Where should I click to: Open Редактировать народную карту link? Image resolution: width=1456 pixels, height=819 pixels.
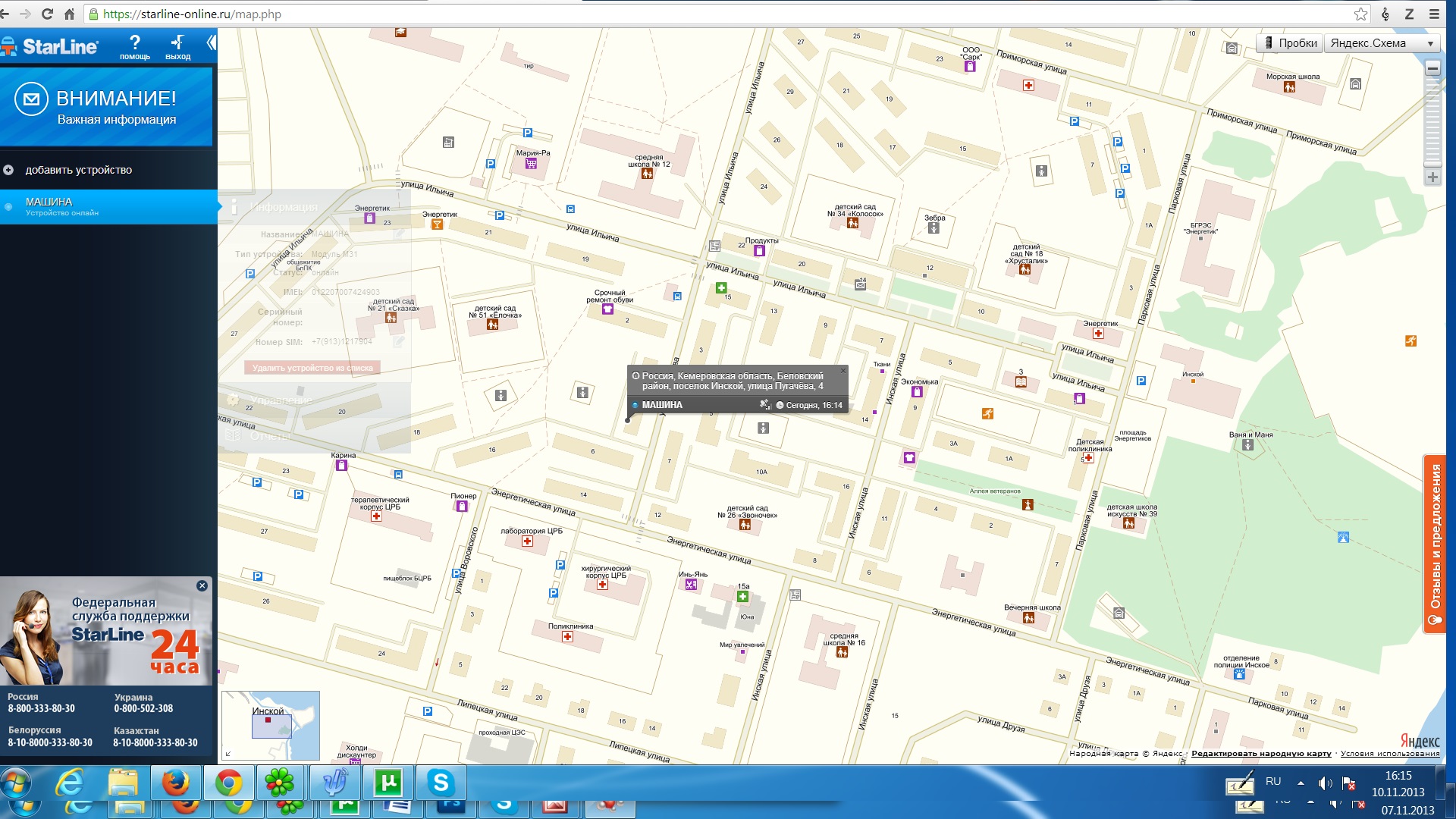[x=1261, y=754]
